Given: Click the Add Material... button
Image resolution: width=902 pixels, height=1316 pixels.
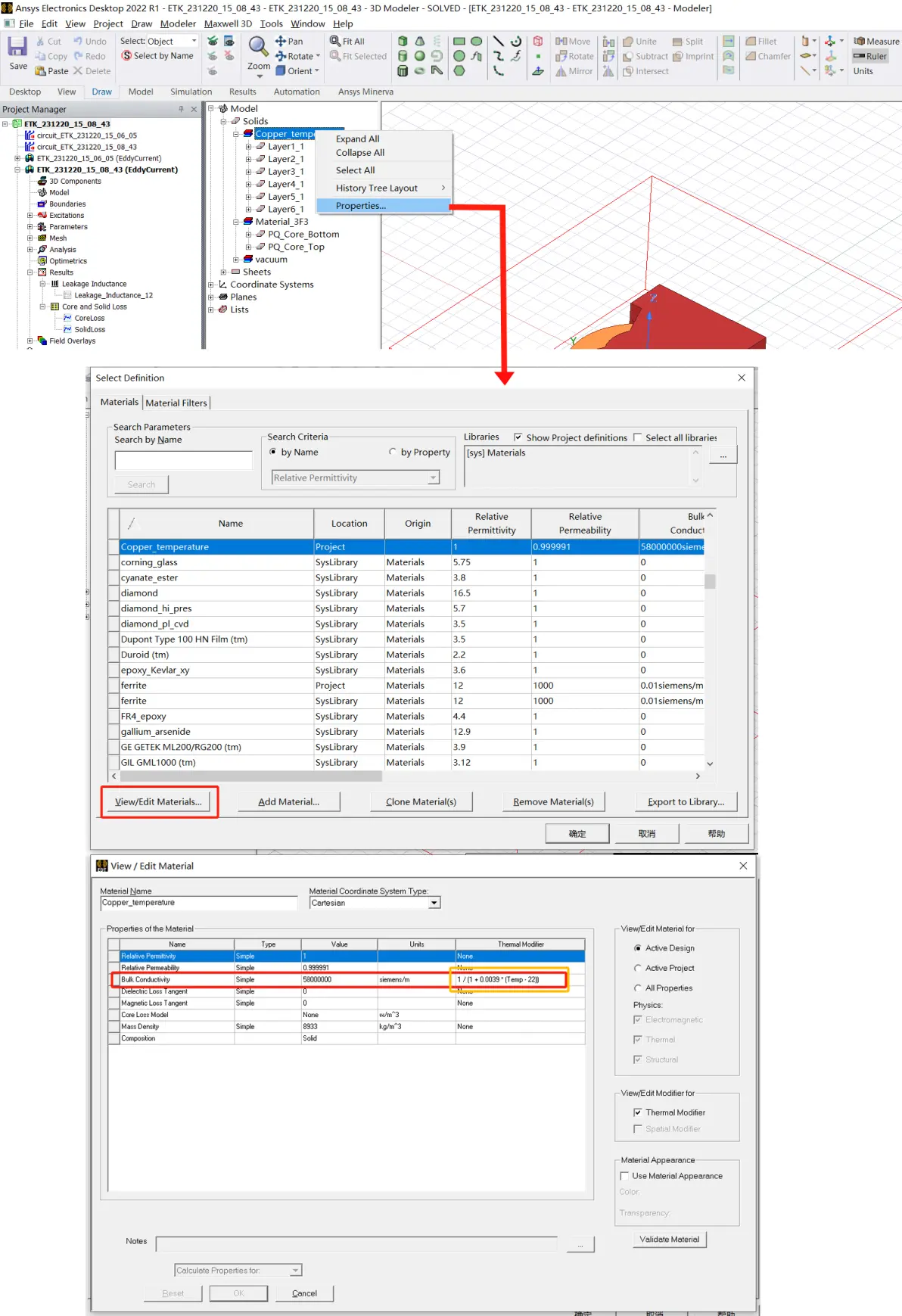Looking at the screenshot, I should (x=288, y=801).
